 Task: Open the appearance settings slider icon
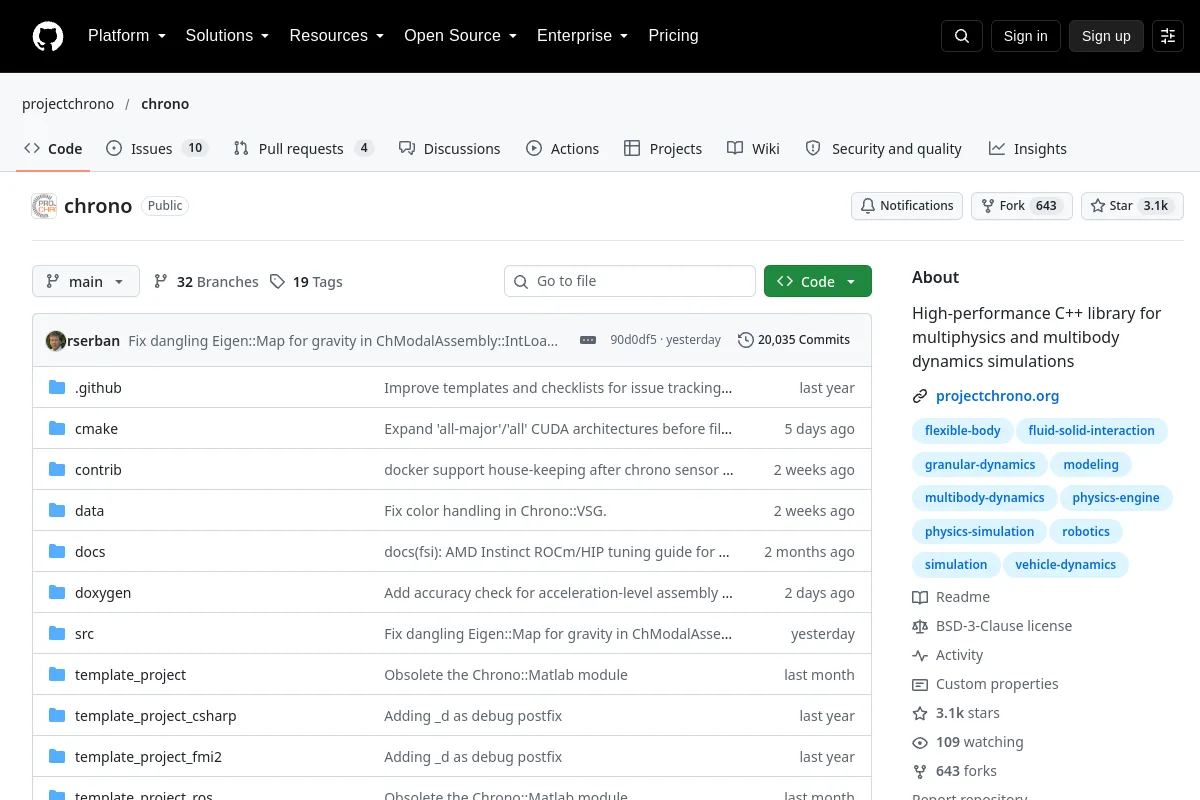point(1168,36)
